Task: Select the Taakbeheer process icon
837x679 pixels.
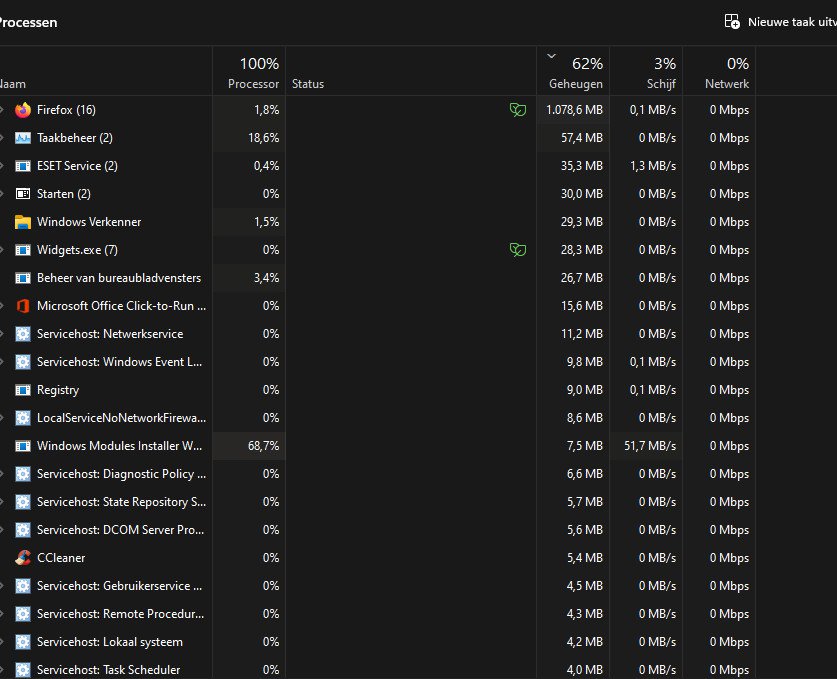Action: pyautogui.click(x=23, y=138)
